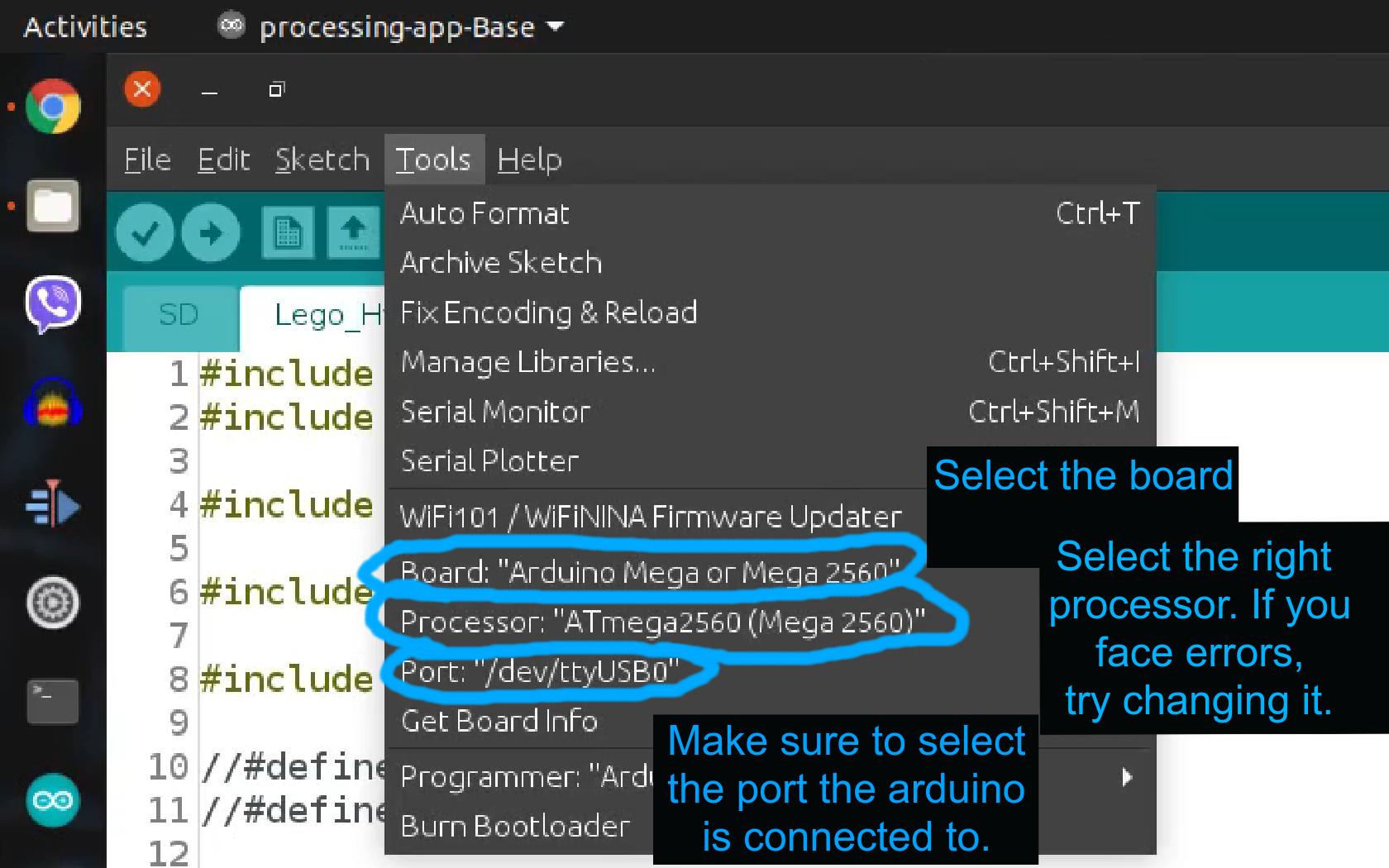Open the Arduino IDE dock icon

coord(53,800)
